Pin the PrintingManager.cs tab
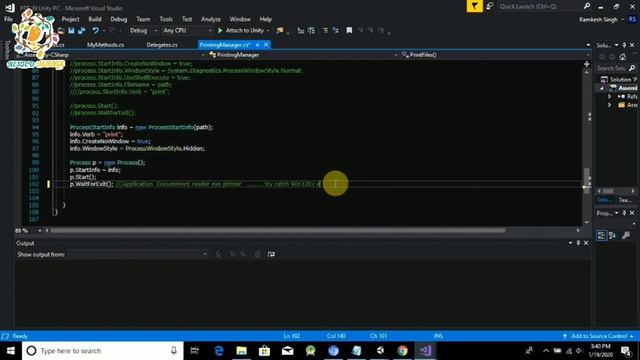Viewport: 640px width, 360px height. click(258, 44)
